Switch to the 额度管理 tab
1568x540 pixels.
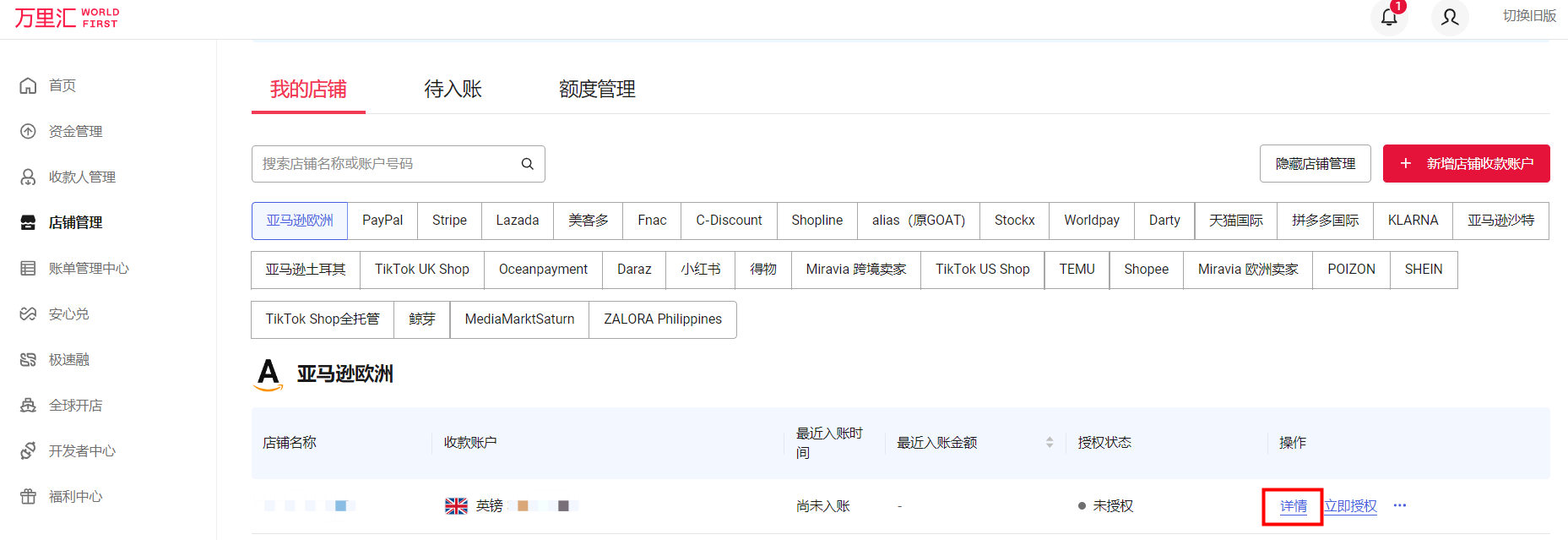[597, 89]
